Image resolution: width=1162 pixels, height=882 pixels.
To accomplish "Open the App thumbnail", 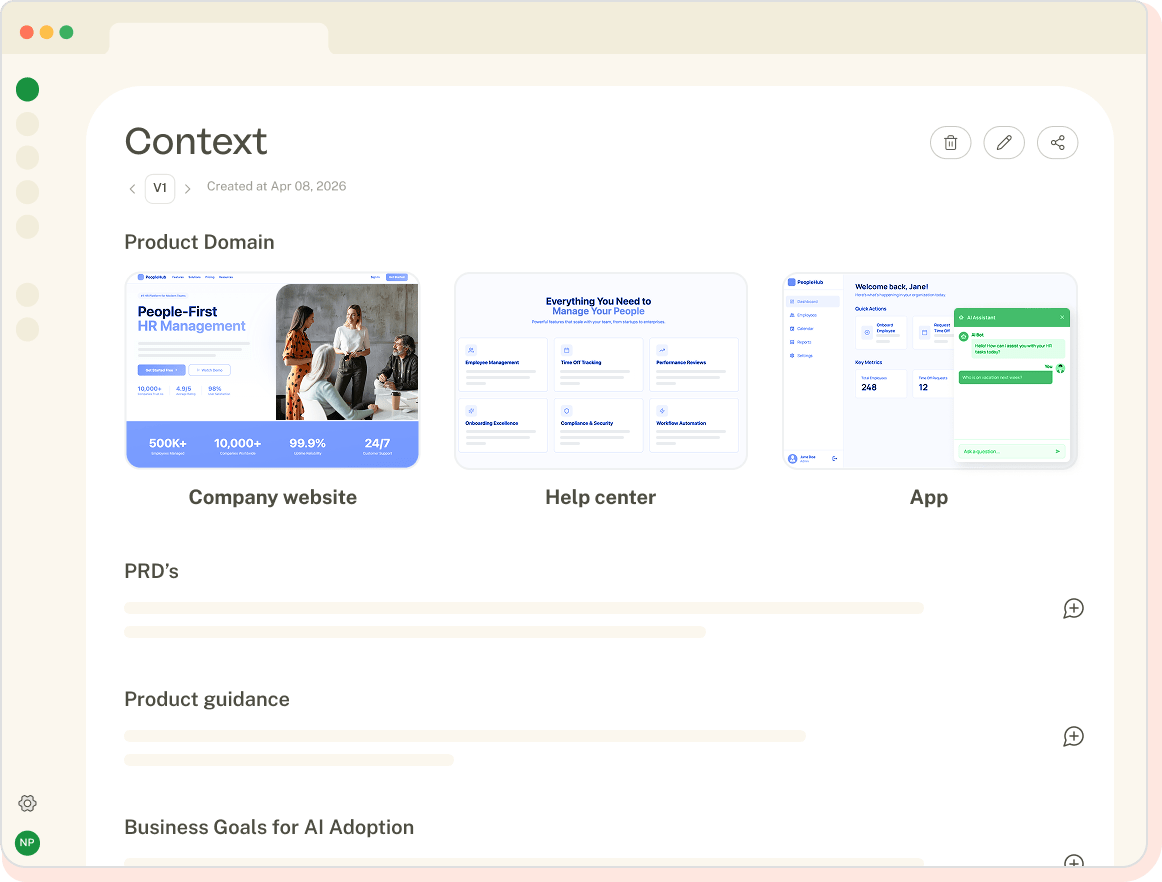I will [x=929, y=370].
